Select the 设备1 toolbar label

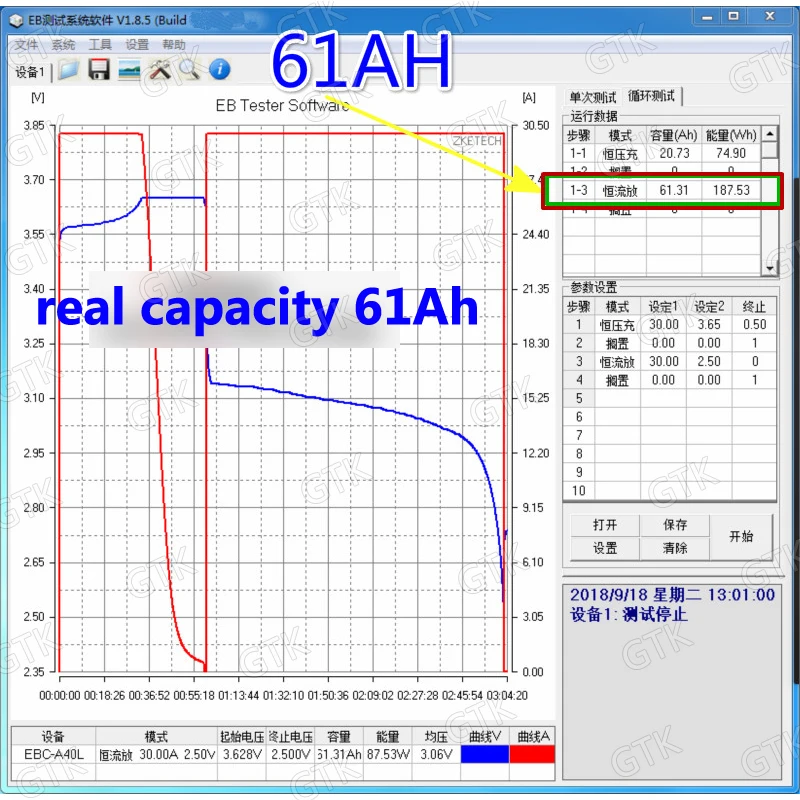point(30,72)
